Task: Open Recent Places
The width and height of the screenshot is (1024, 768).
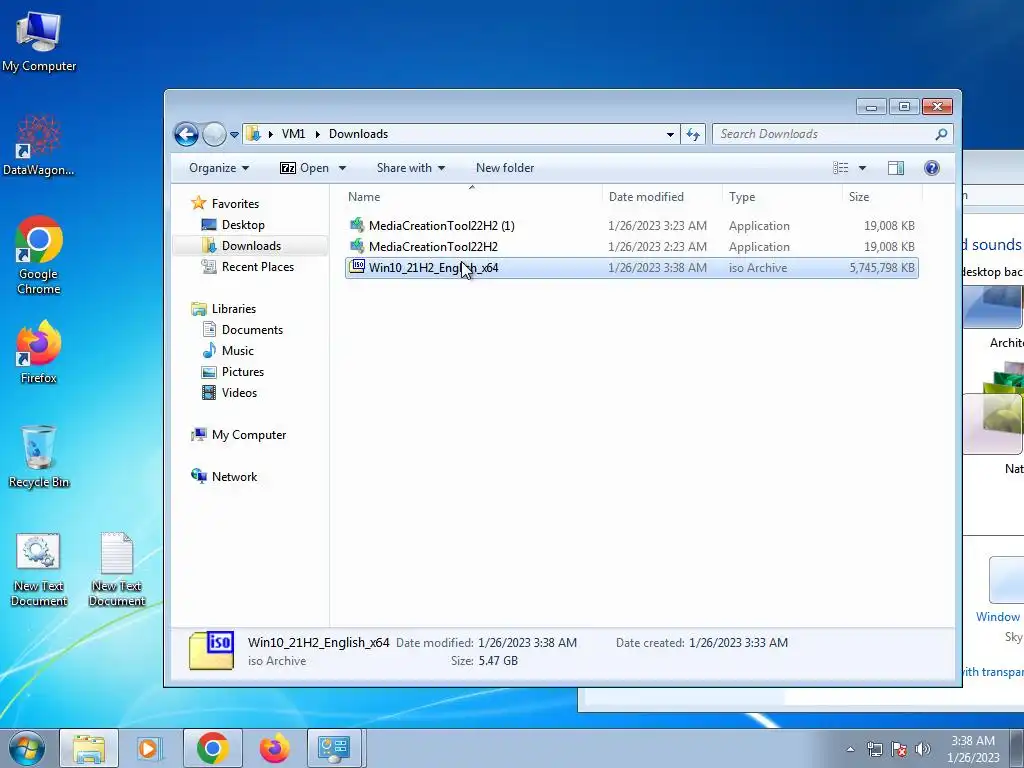Action: click(257, 266)
